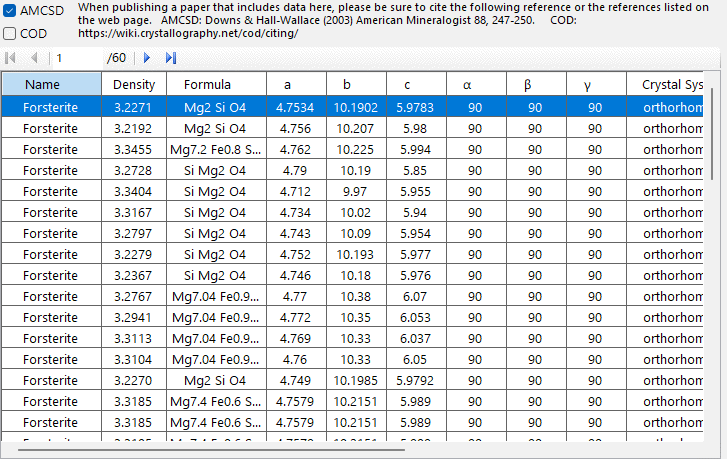Click density cell 3.2797

click(133, 234)
